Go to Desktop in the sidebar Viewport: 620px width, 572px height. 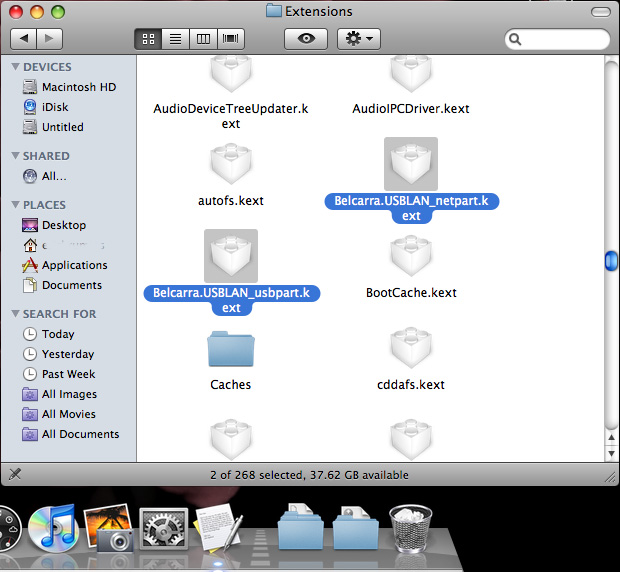54,225
